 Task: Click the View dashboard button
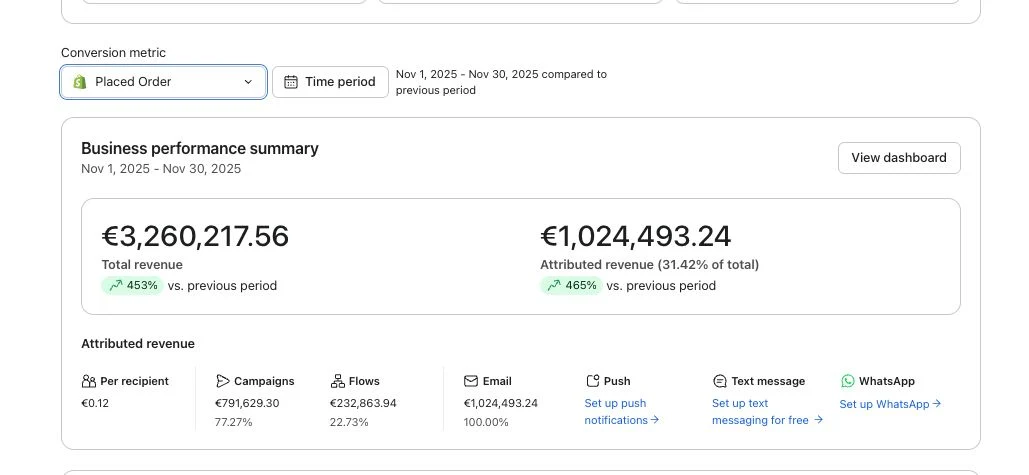(x=899, y=158)
